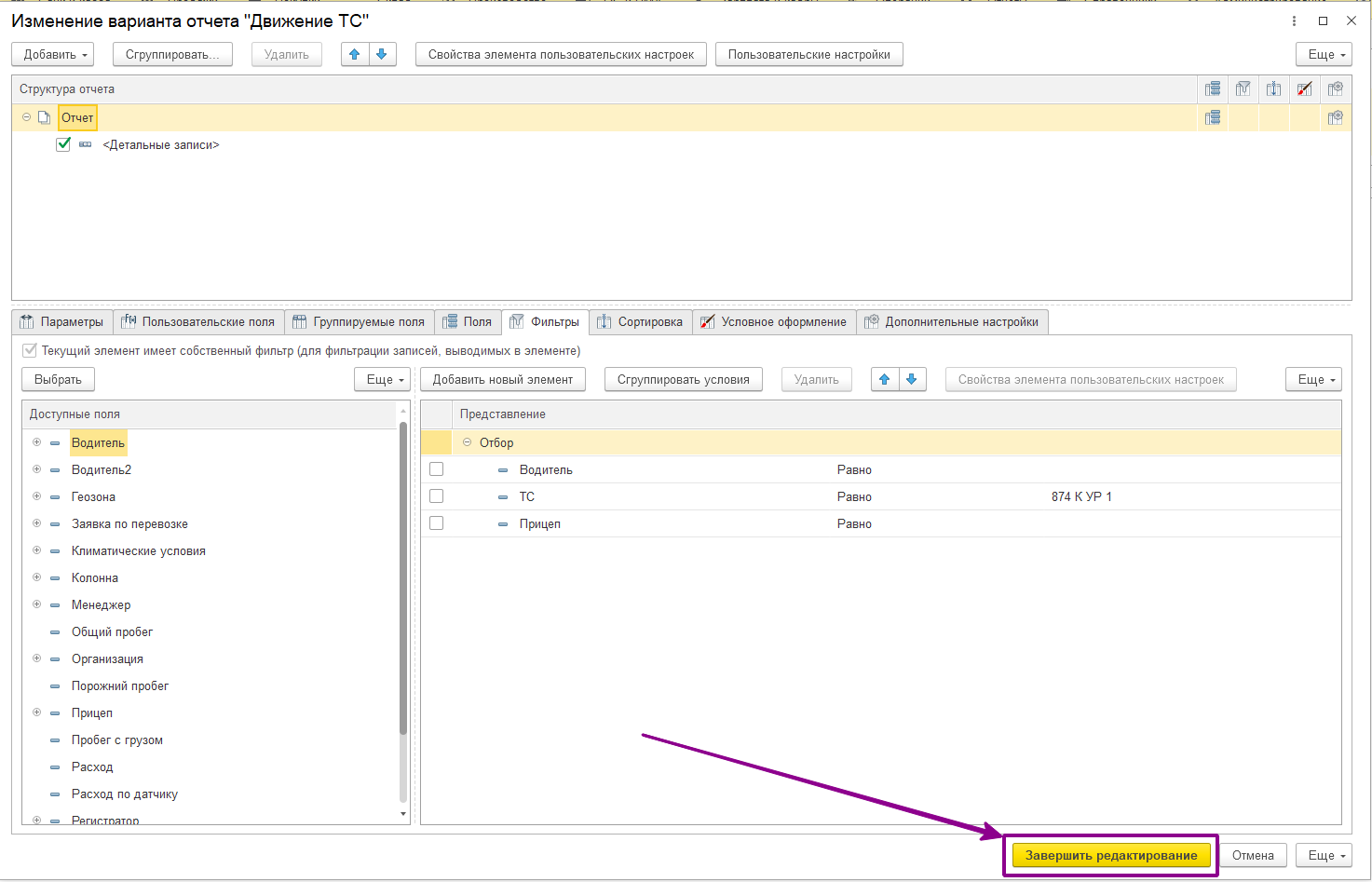Click value cell 874 К УР 1

pos(1081,496)
